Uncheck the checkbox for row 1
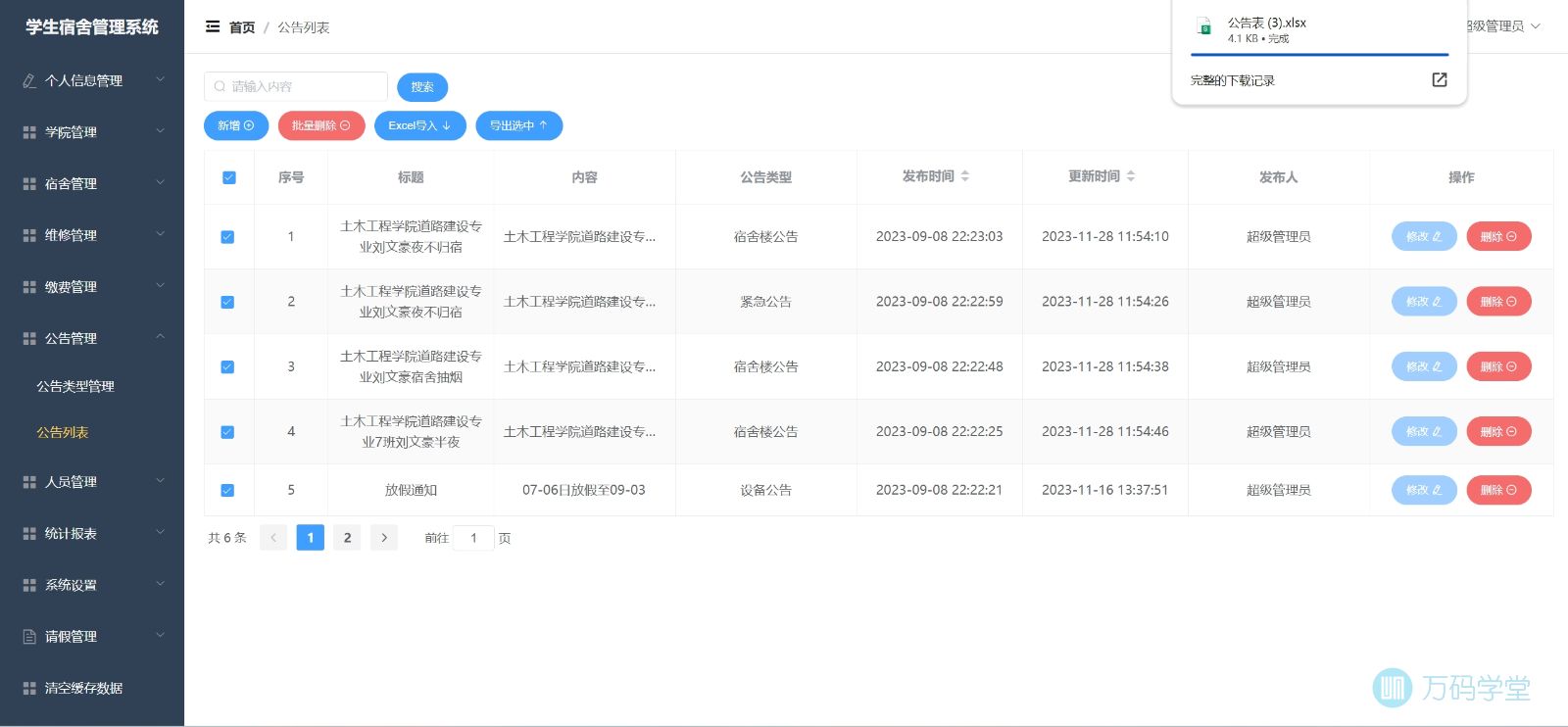The image size is (1568, 727). click(x=227, y=237)
